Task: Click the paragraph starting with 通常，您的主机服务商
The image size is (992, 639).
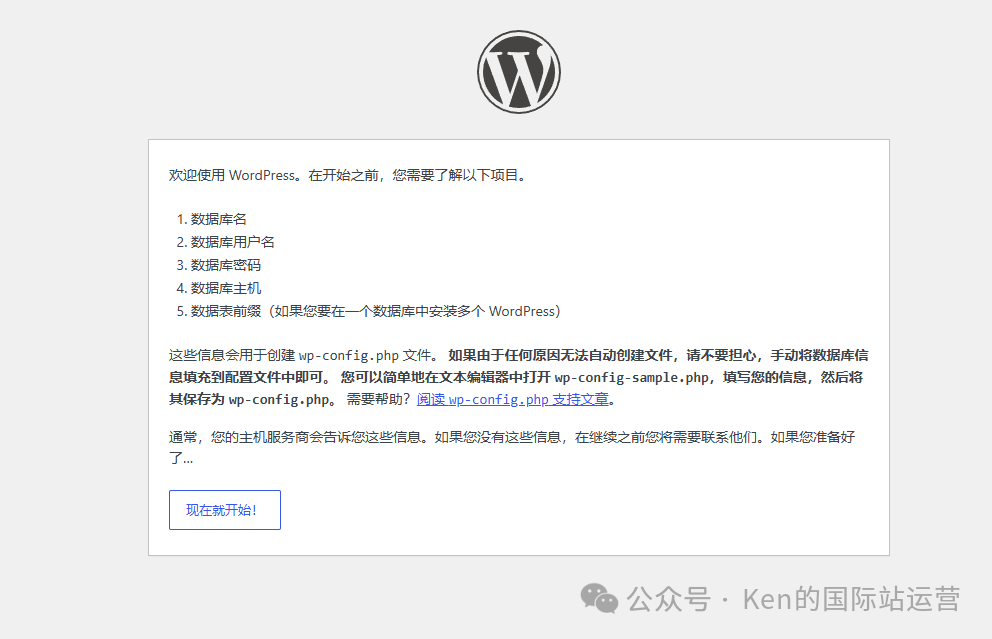Action: coord(512,447)
